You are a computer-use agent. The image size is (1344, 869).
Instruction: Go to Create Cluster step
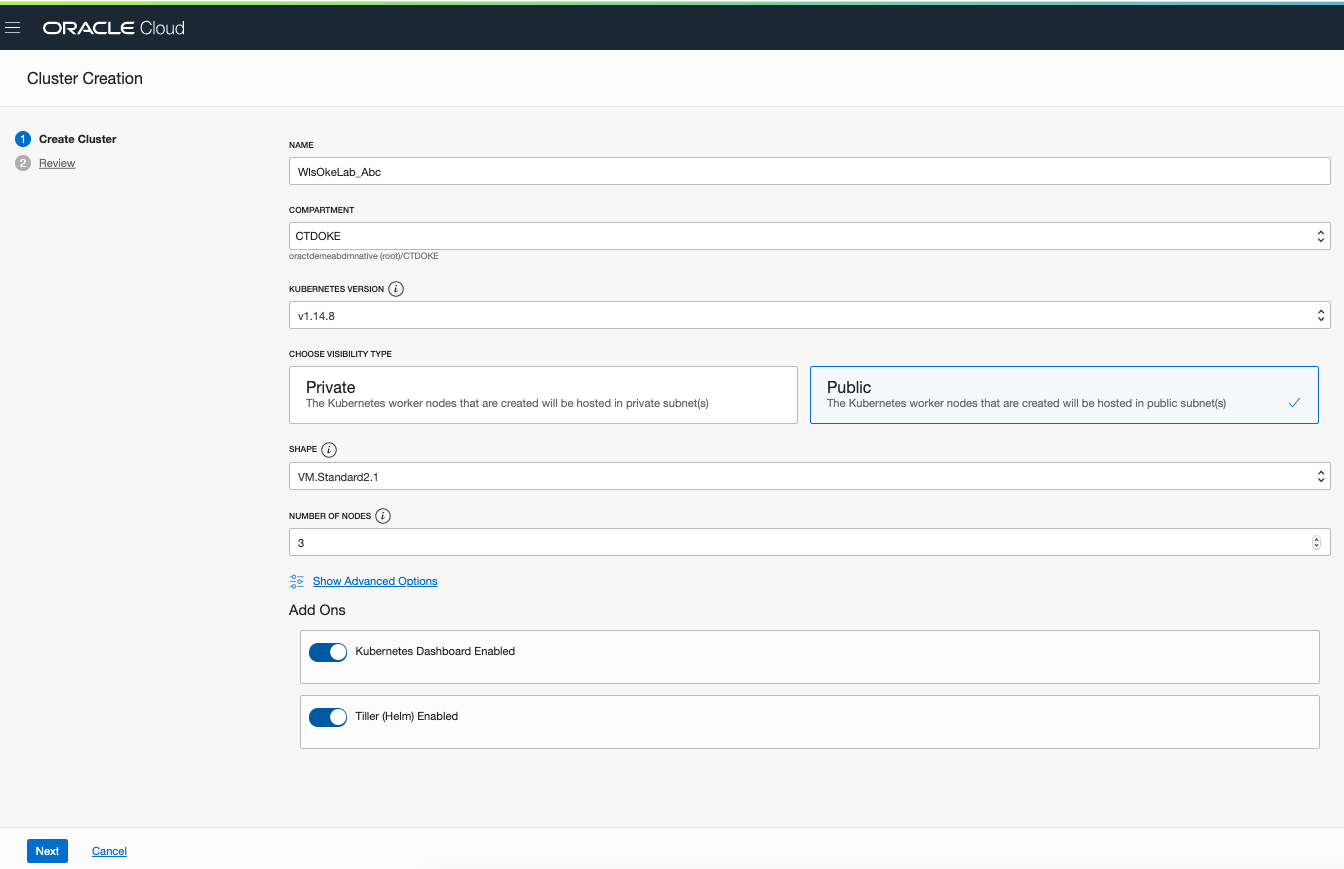click(x=78, y=139)
